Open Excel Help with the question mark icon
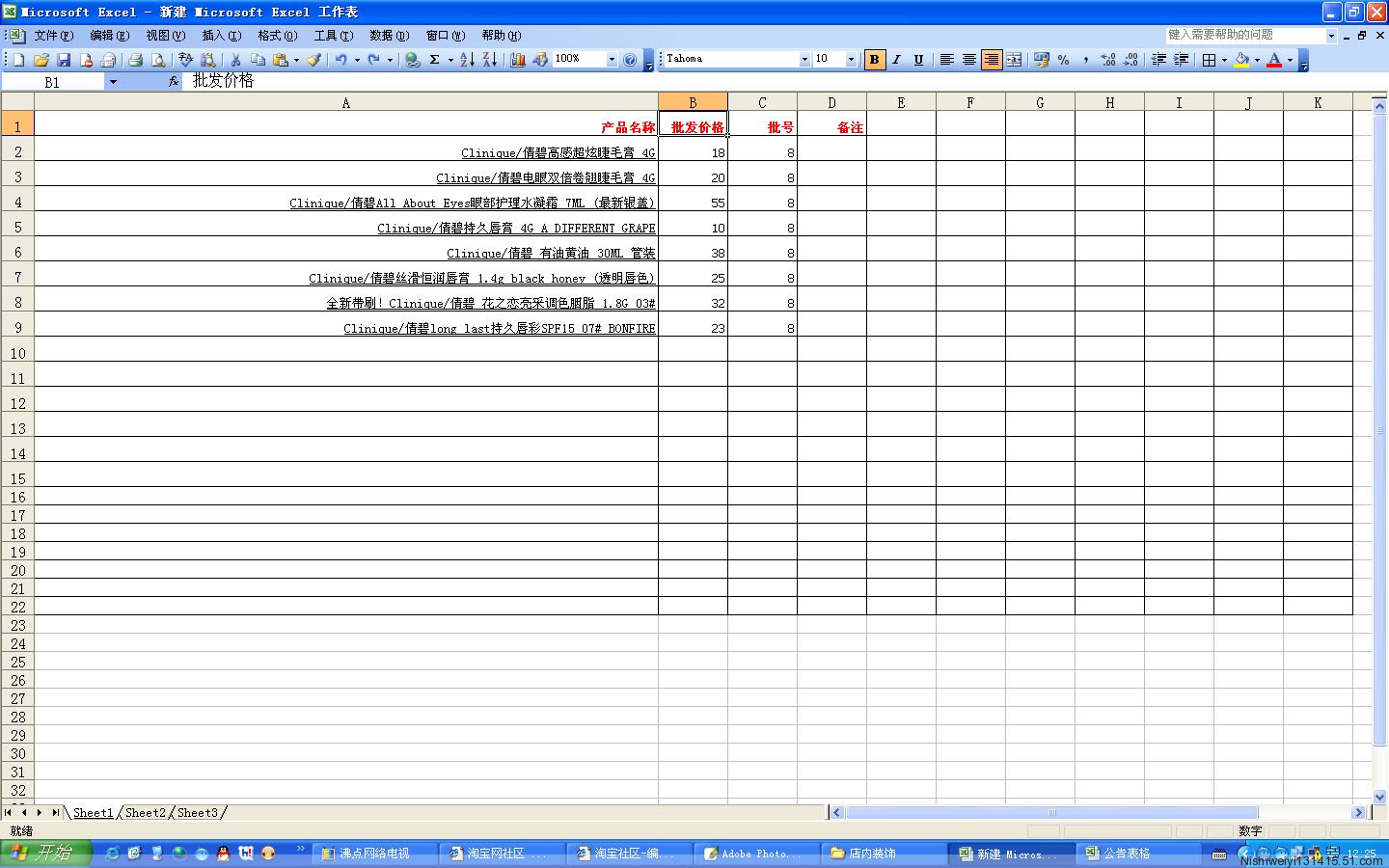 [630, 60]
